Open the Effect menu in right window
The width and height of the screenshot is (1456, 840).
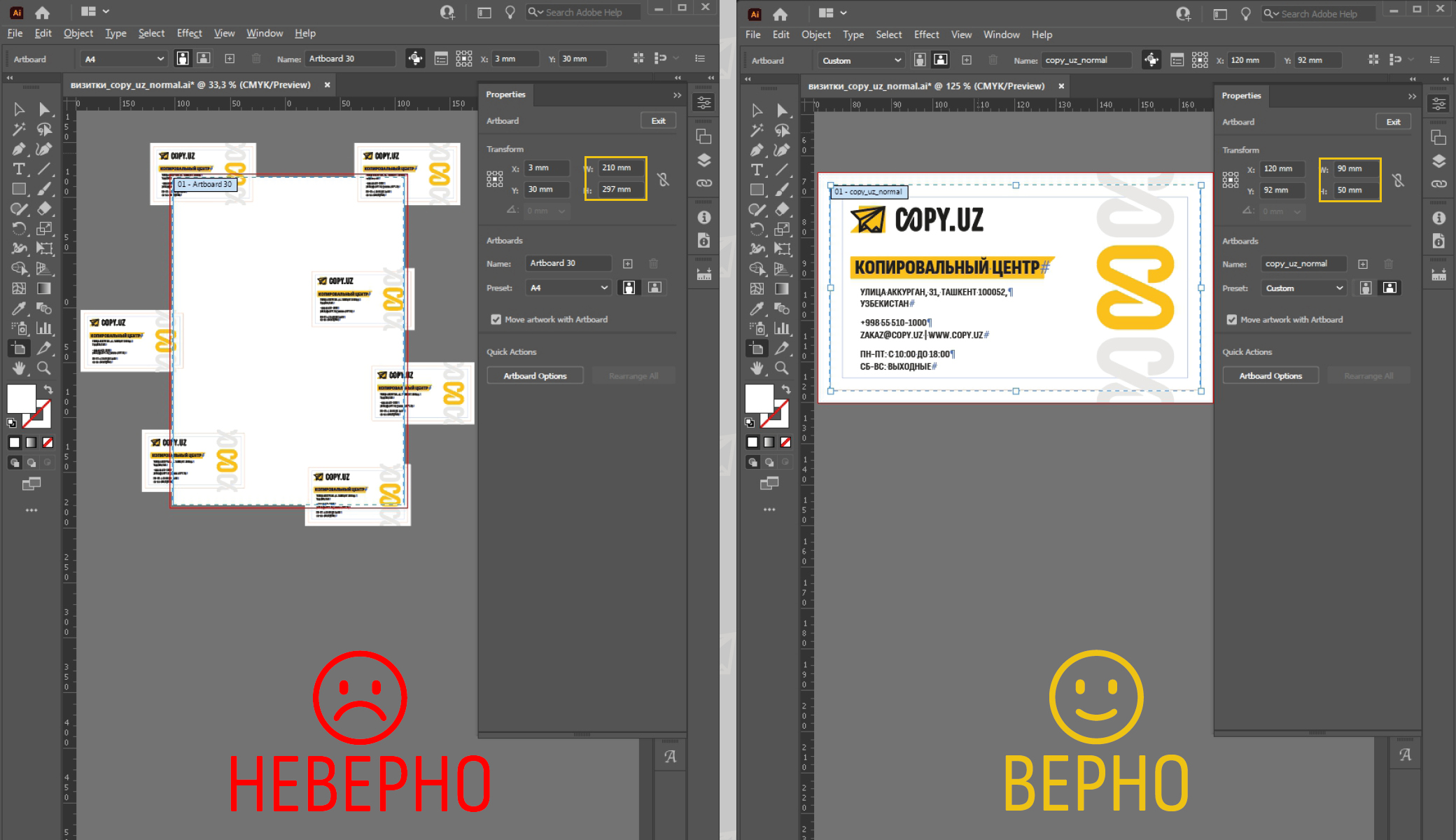point(926,34)
